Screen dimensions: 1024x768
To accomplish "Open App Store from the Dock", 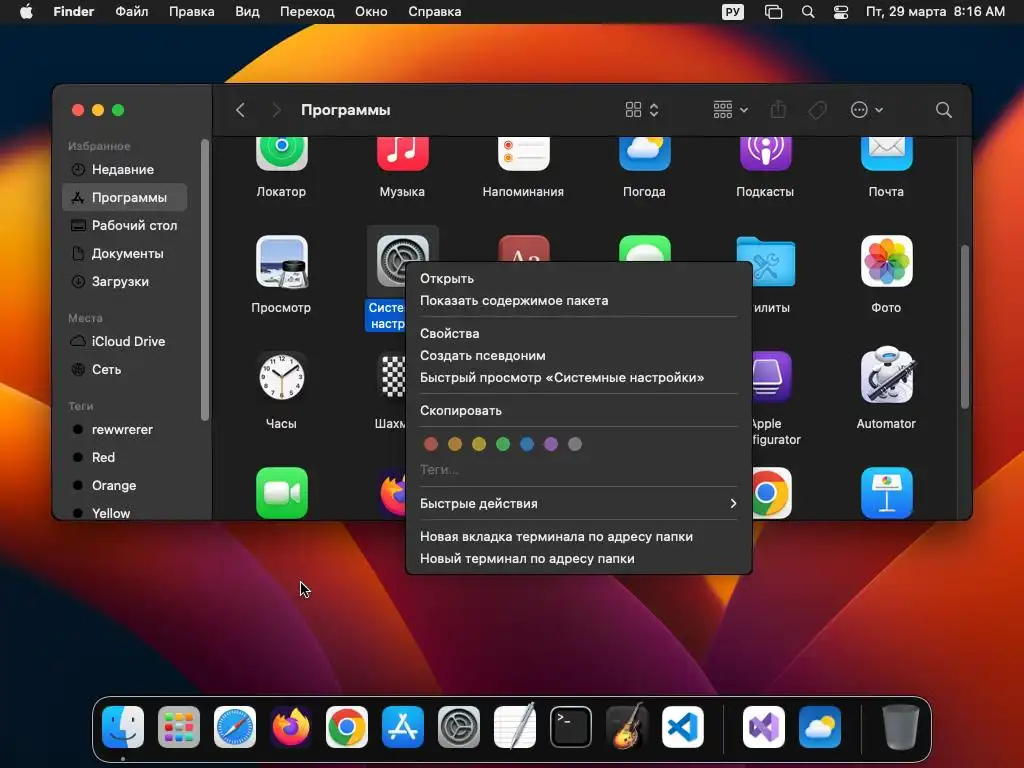I will pos(403,727).
